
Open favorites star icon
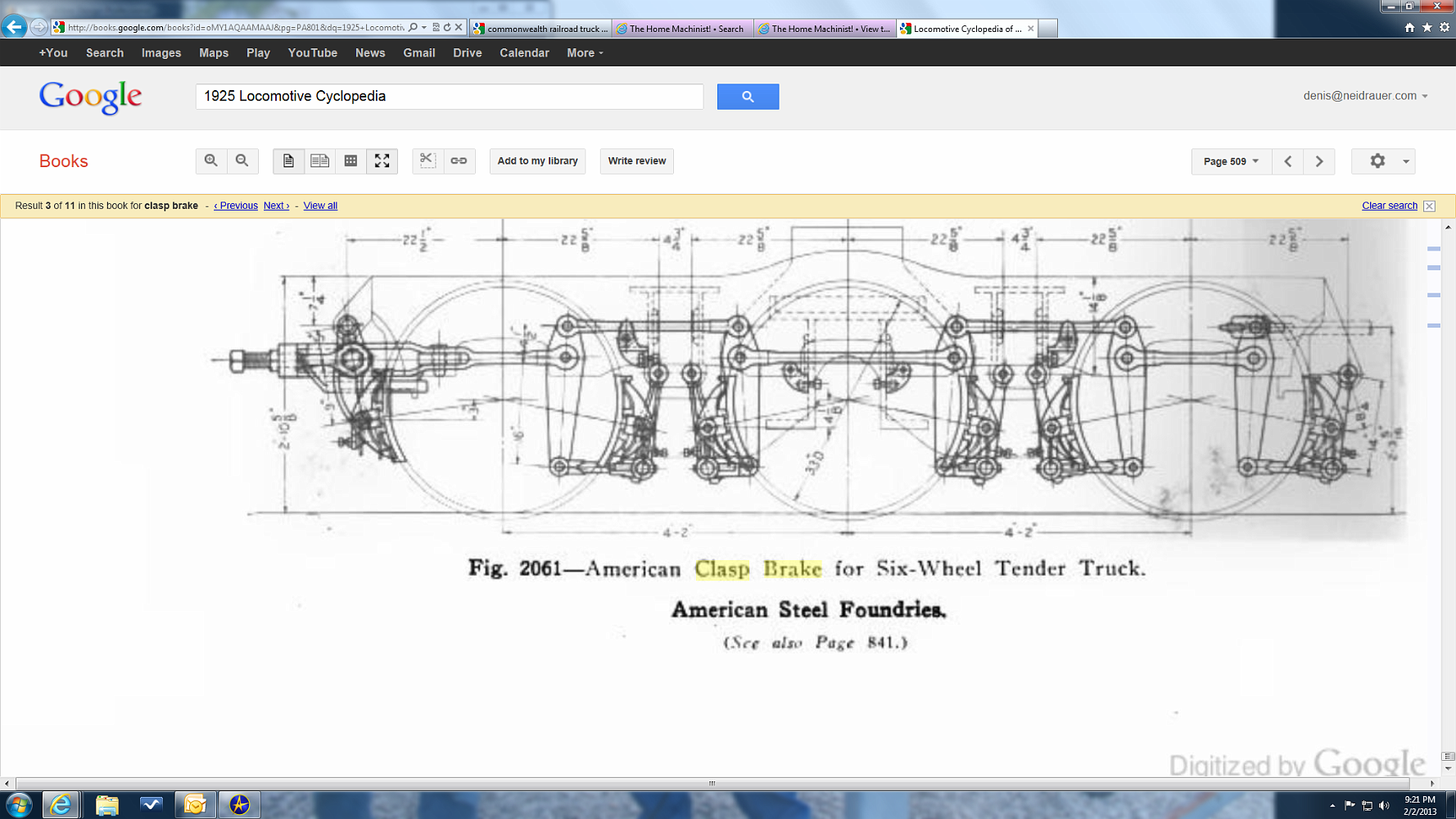[x=1427, y=27]
